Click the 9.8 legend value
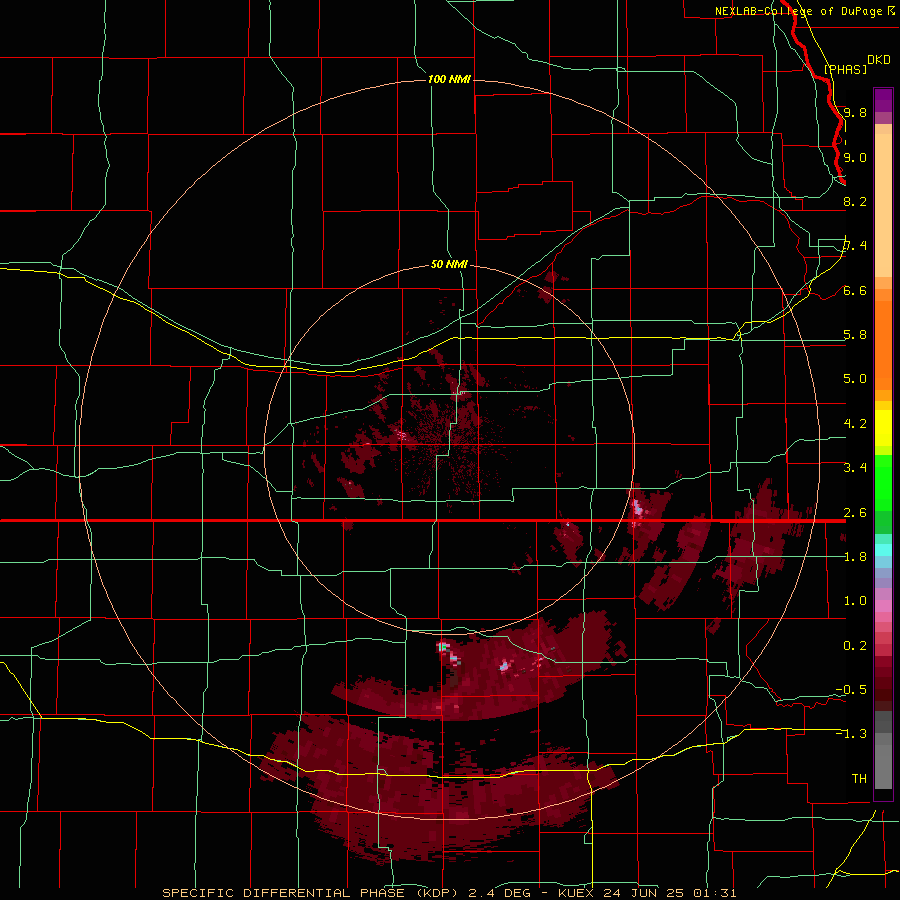Viewport: 900px width, 900px height. click(855, 112)
